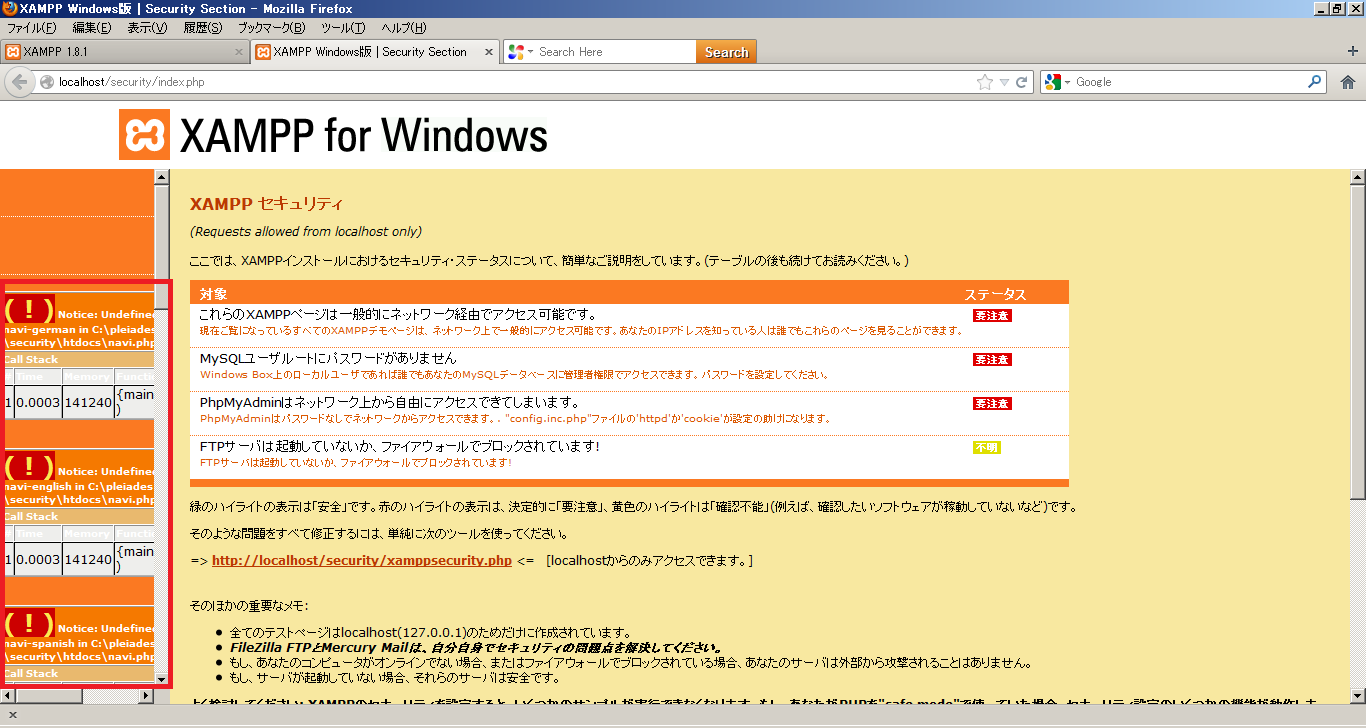Click the '(Requests allowed from localhost only)' text

(x=306, y=231)
